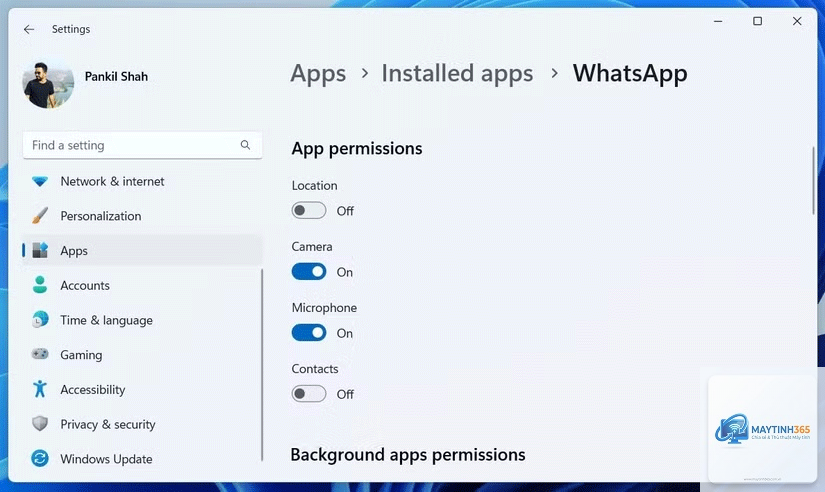
Task: Open Accounts settings
Action: click(x=142, y=285)
